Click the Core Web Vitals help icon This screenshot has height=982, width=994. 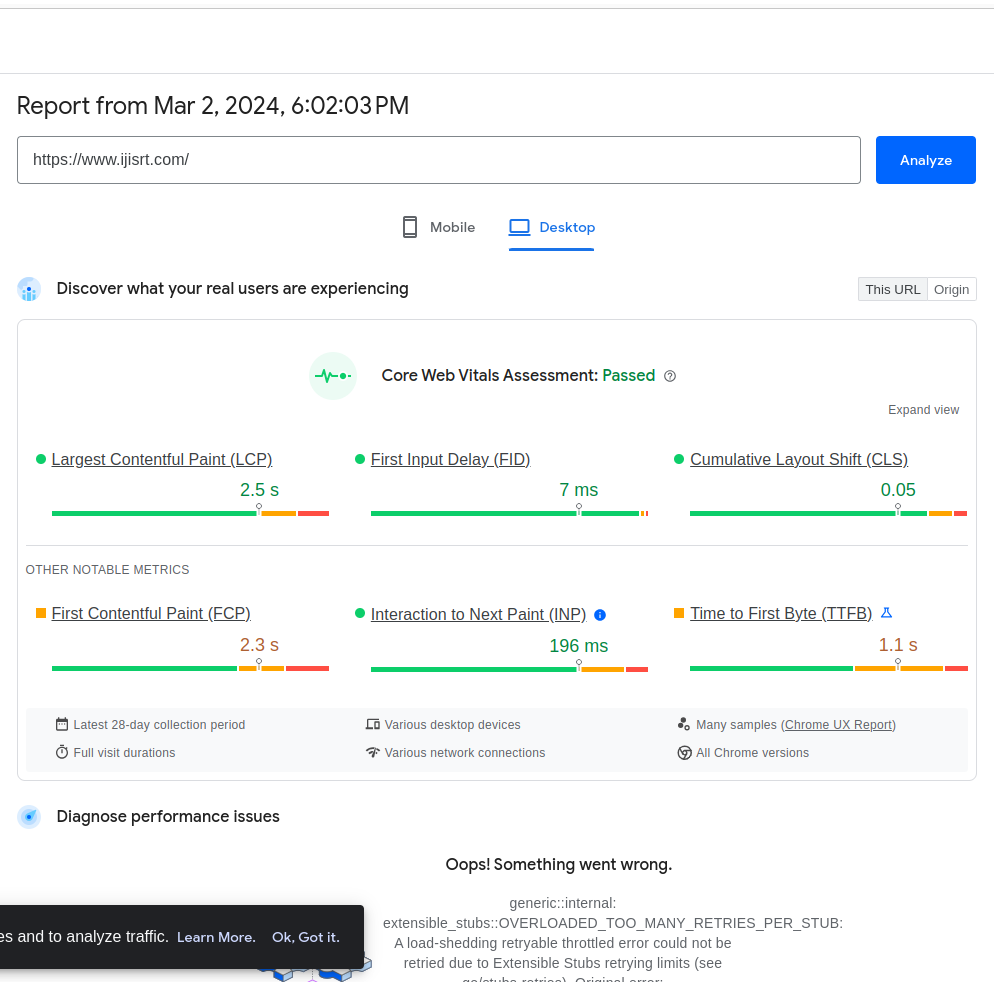coord(670,376)
